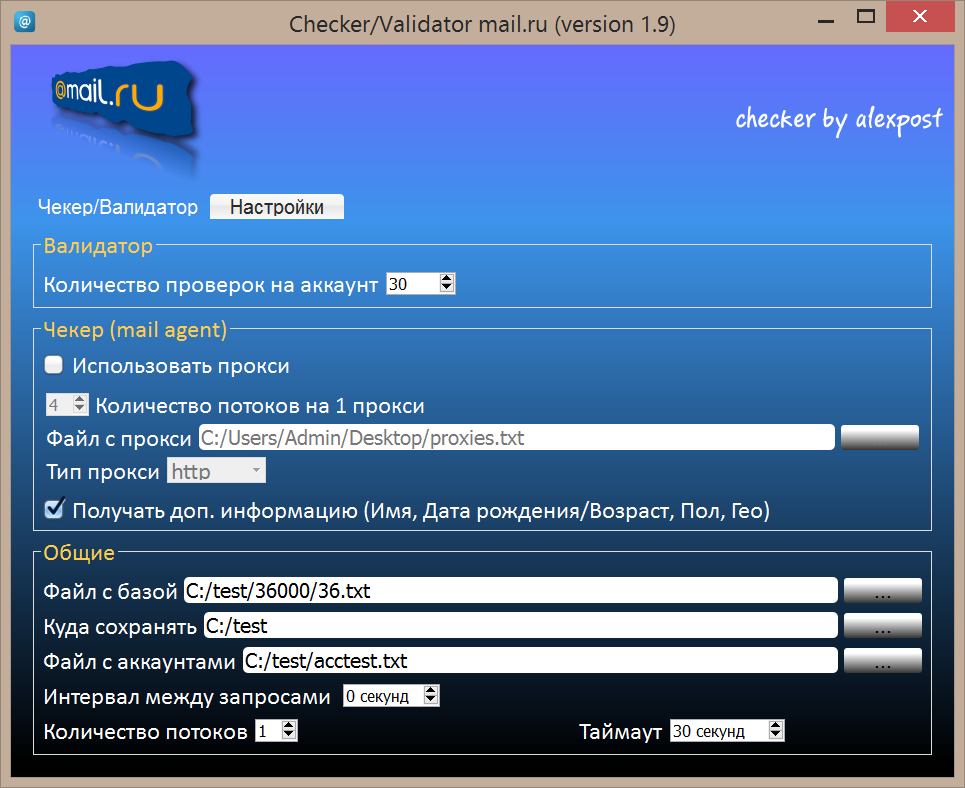
Task: Expand the Тип прокси http dropdown
Action: [x=217, y=471]
